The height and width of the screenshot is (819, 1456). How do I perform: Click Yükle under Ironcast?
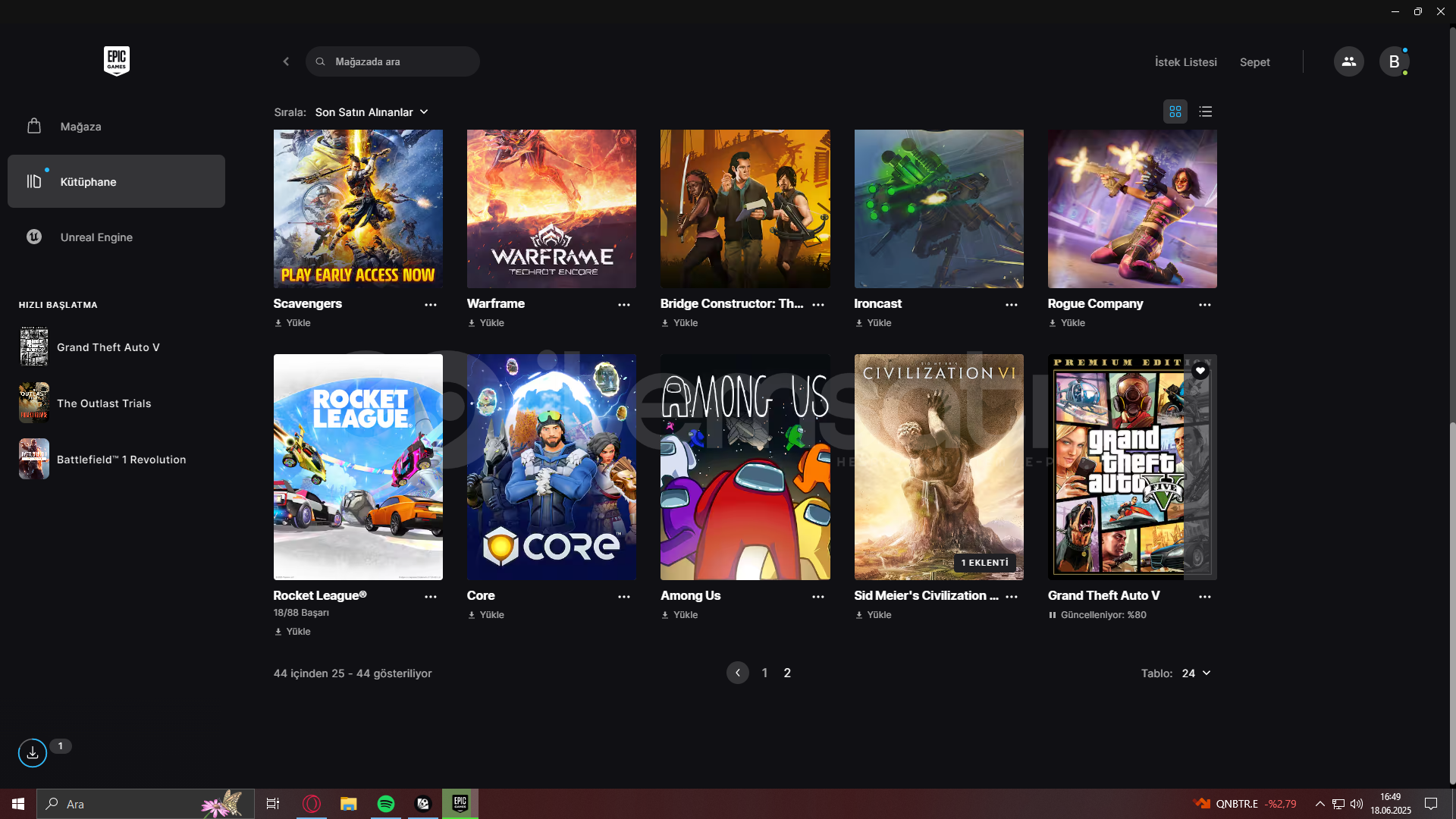[x=873, y=323]
